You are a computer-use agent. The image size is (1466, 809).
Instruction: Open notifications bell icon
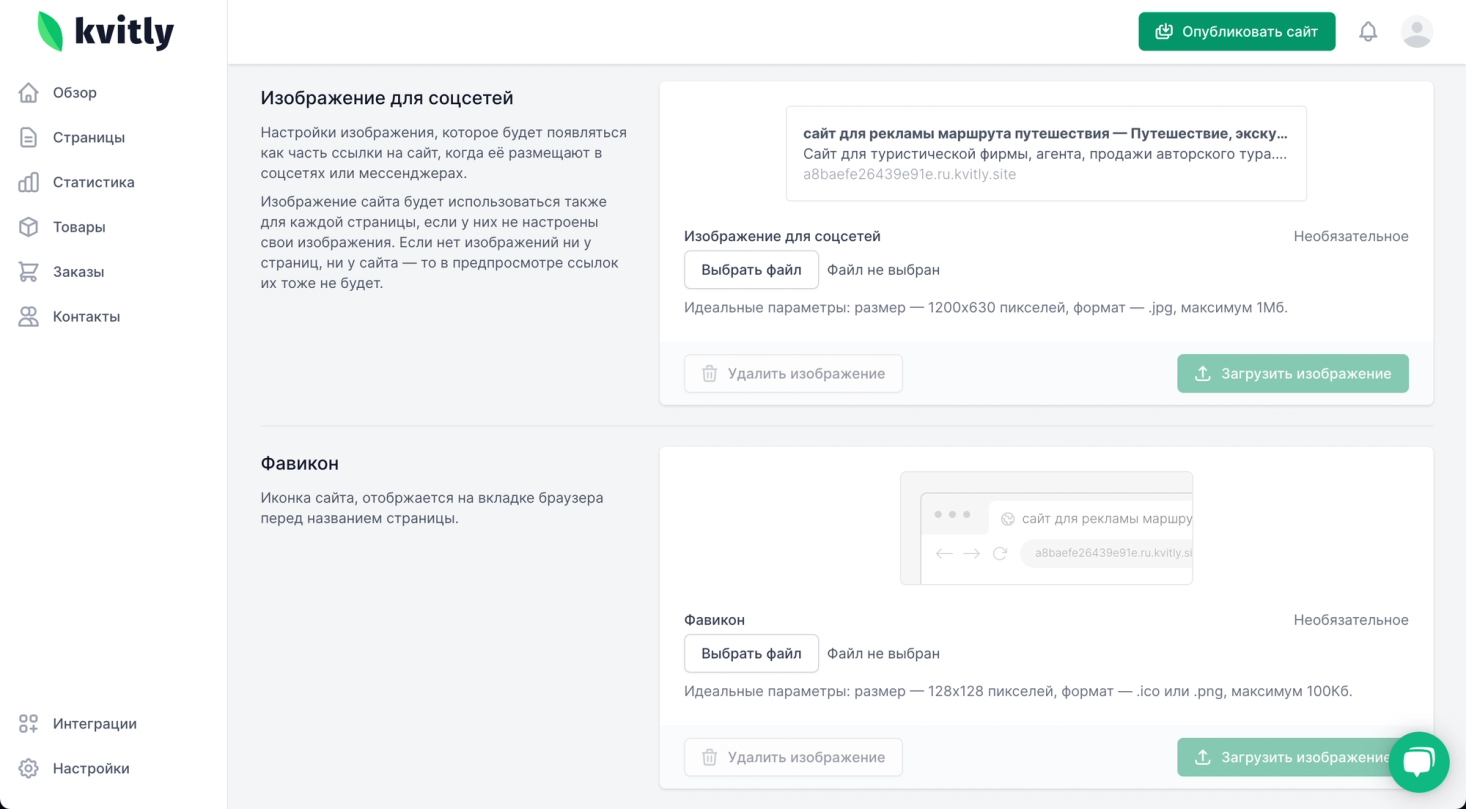(x=1368, y=32)
